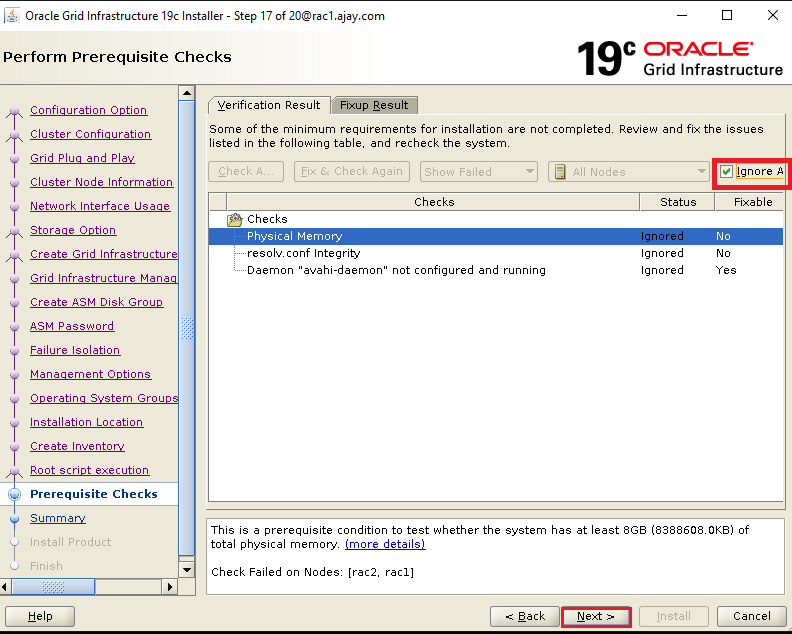
Task: Click the step bullet beside Configuration Option
Action: point(15,111)
